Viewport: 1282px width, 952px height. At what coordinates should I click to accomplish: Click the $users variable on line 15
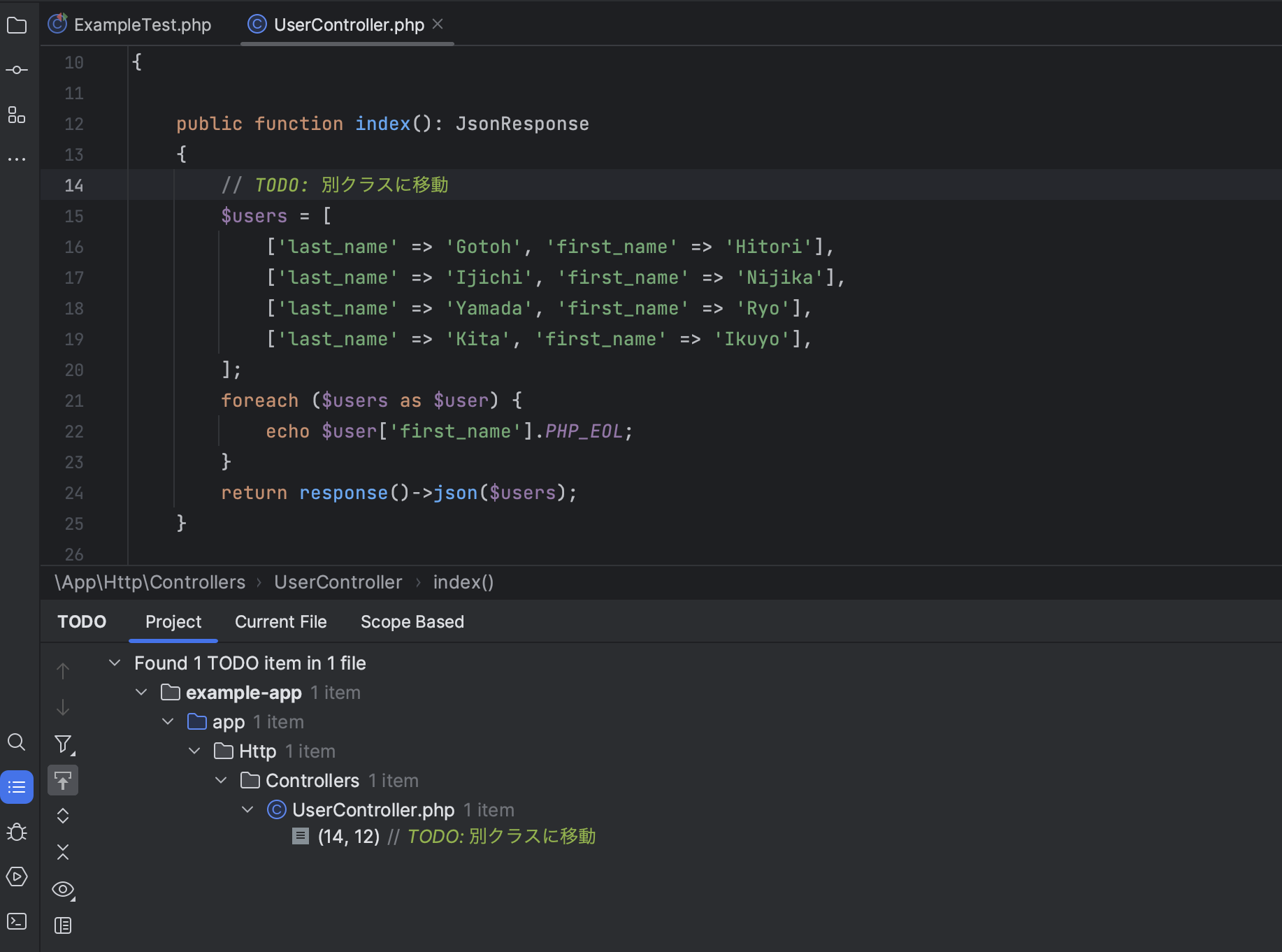point(254,216)
